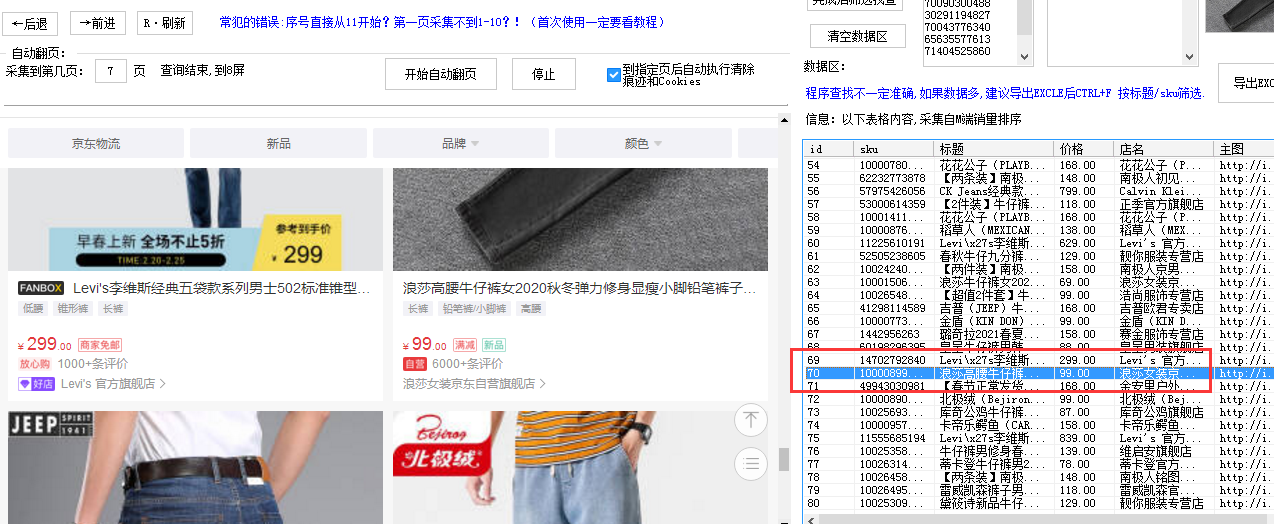Image resolution: width=1274 pixels, height=524 pixels.
Task: Select sku 71404525860 in sku list
Action: click(958, 51)
